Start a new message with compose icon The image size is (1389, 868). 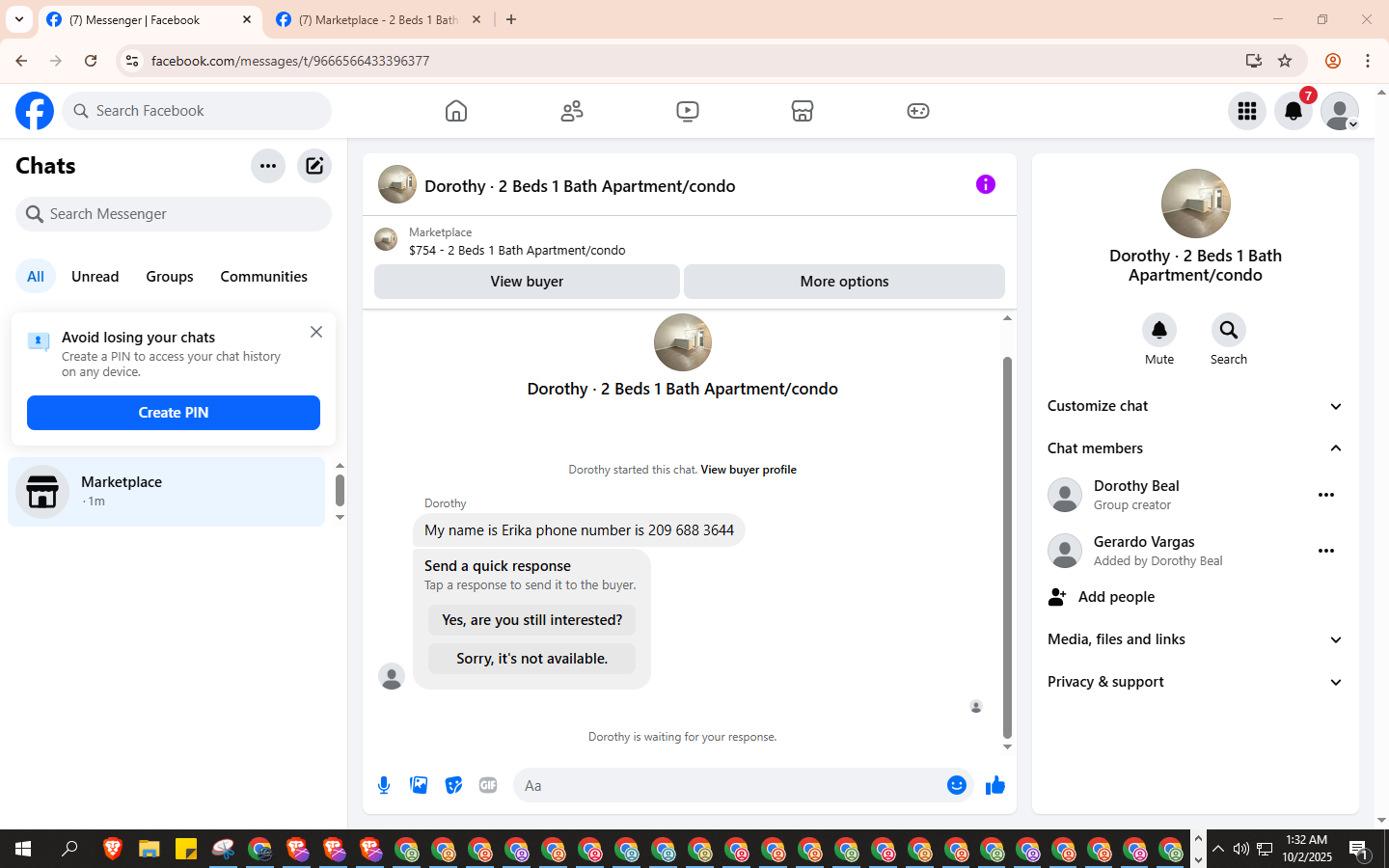pos(314,166)
